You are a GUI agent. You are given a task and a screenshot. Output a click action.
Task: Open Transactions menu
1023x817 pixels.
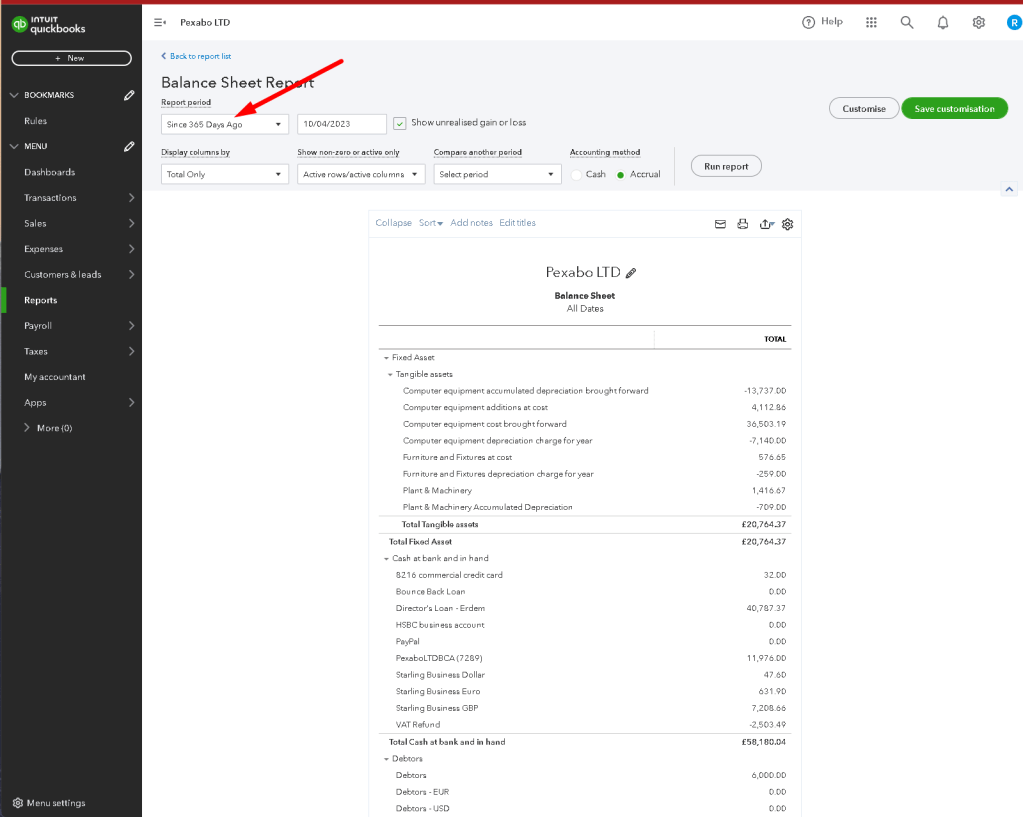[x=71, y=198]
